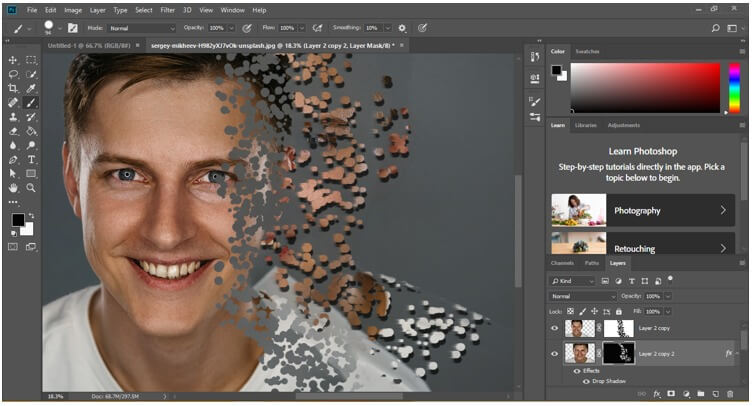Open smoothing options gear

tap(402, 28)
